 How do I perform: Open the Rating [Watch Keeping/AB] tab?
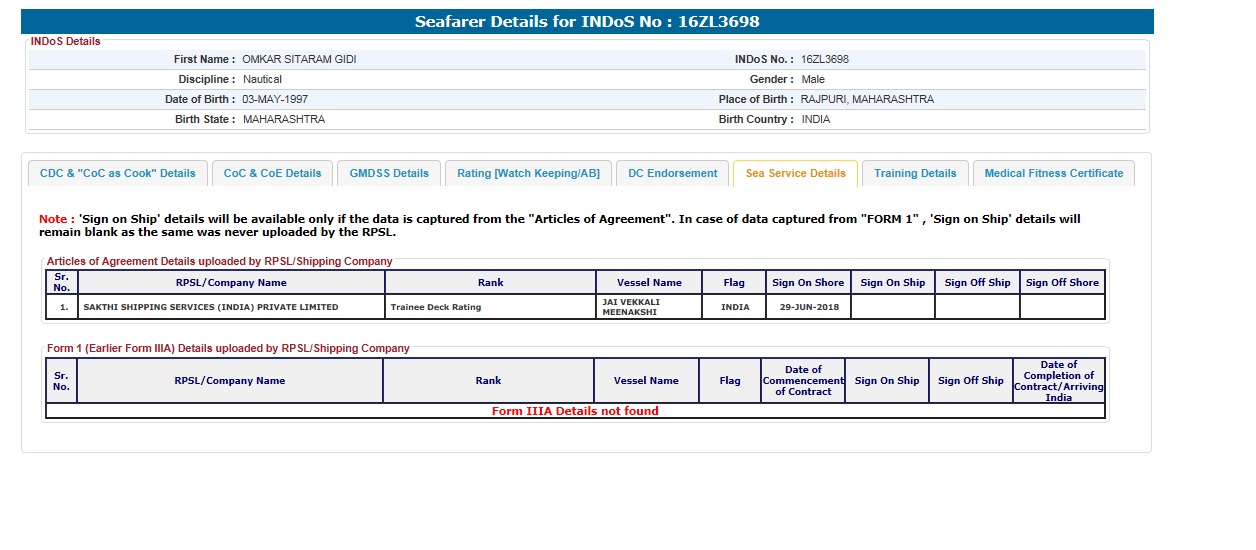coord(528,173)
